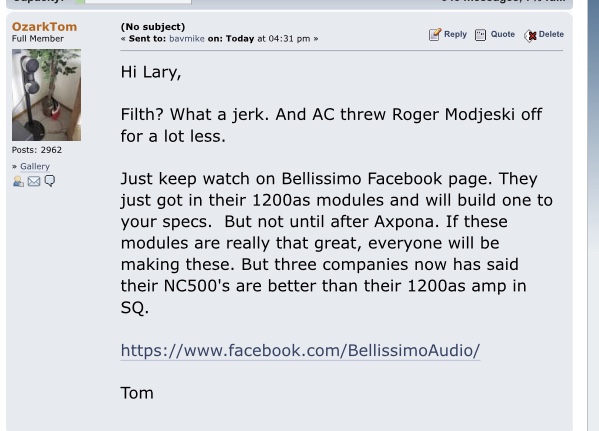Viewport: 599px width, 431px height.
Task: Click the mailbox capacity bar at top
Action: pos(133,2)
